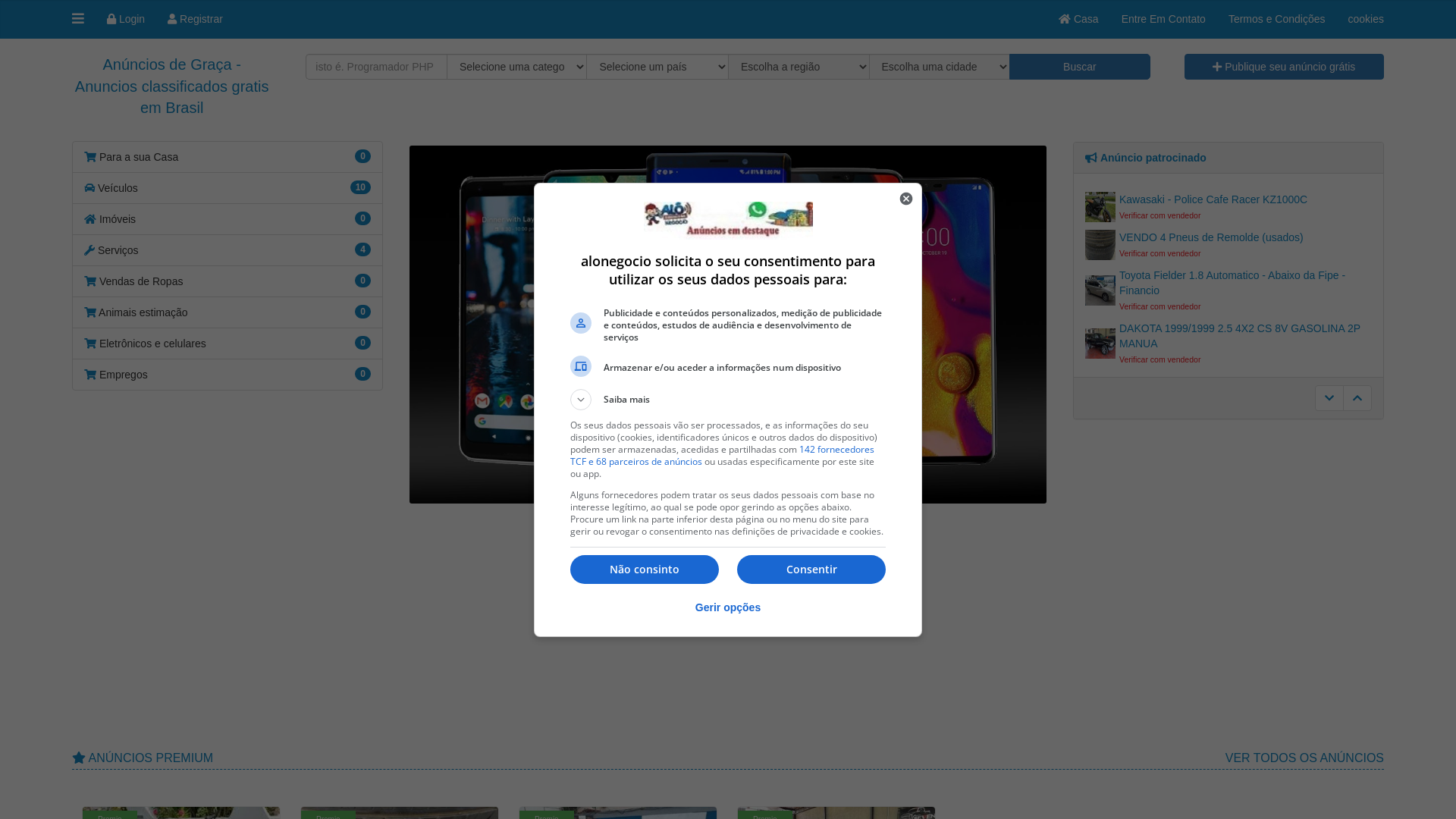
Task: Expand the Saiba mais section
Action: point(581,400)
